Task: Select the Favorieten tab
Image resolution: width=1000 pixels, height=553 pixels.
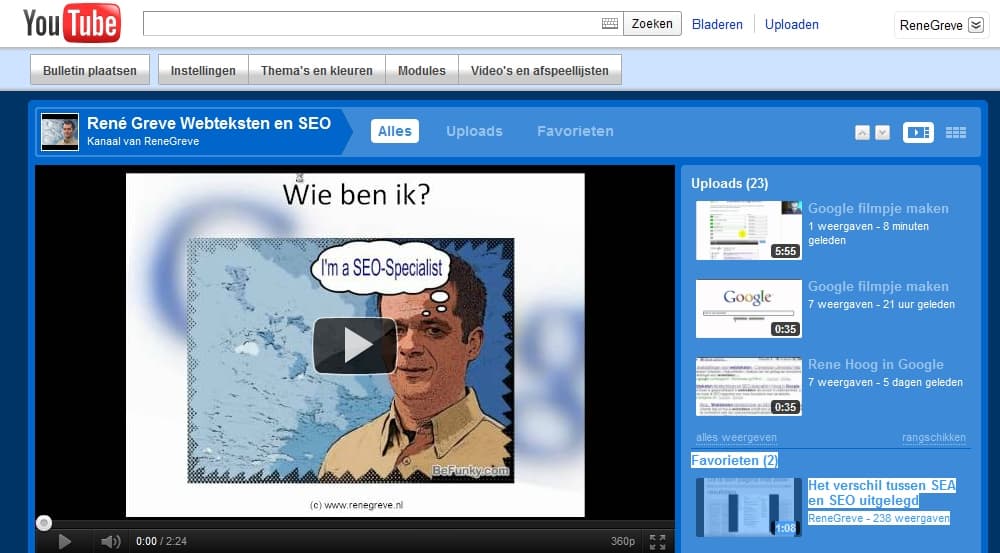Action: [575, 131]
